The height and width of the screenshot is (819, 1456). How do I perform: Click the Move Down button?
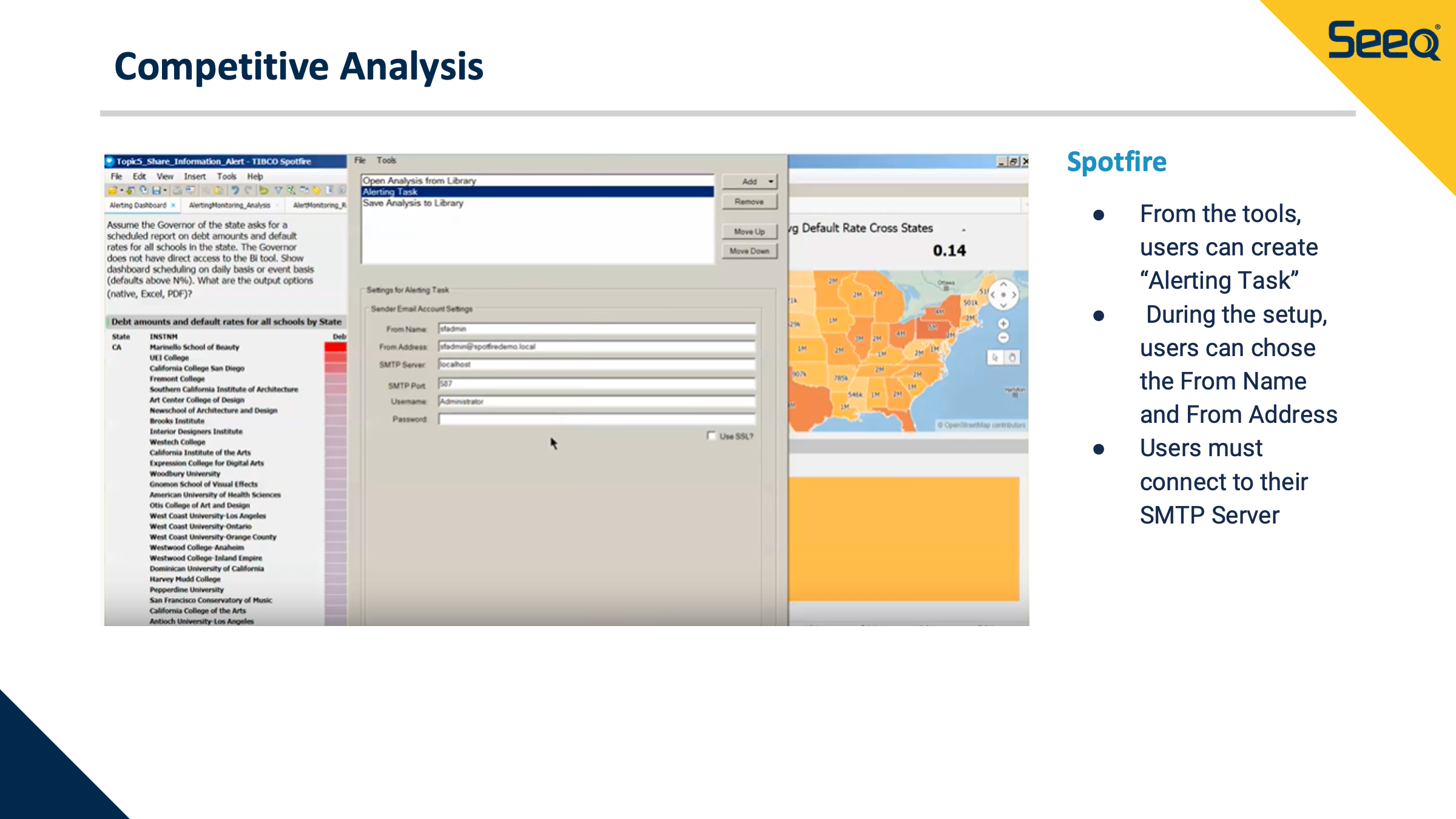pos(749,251)
